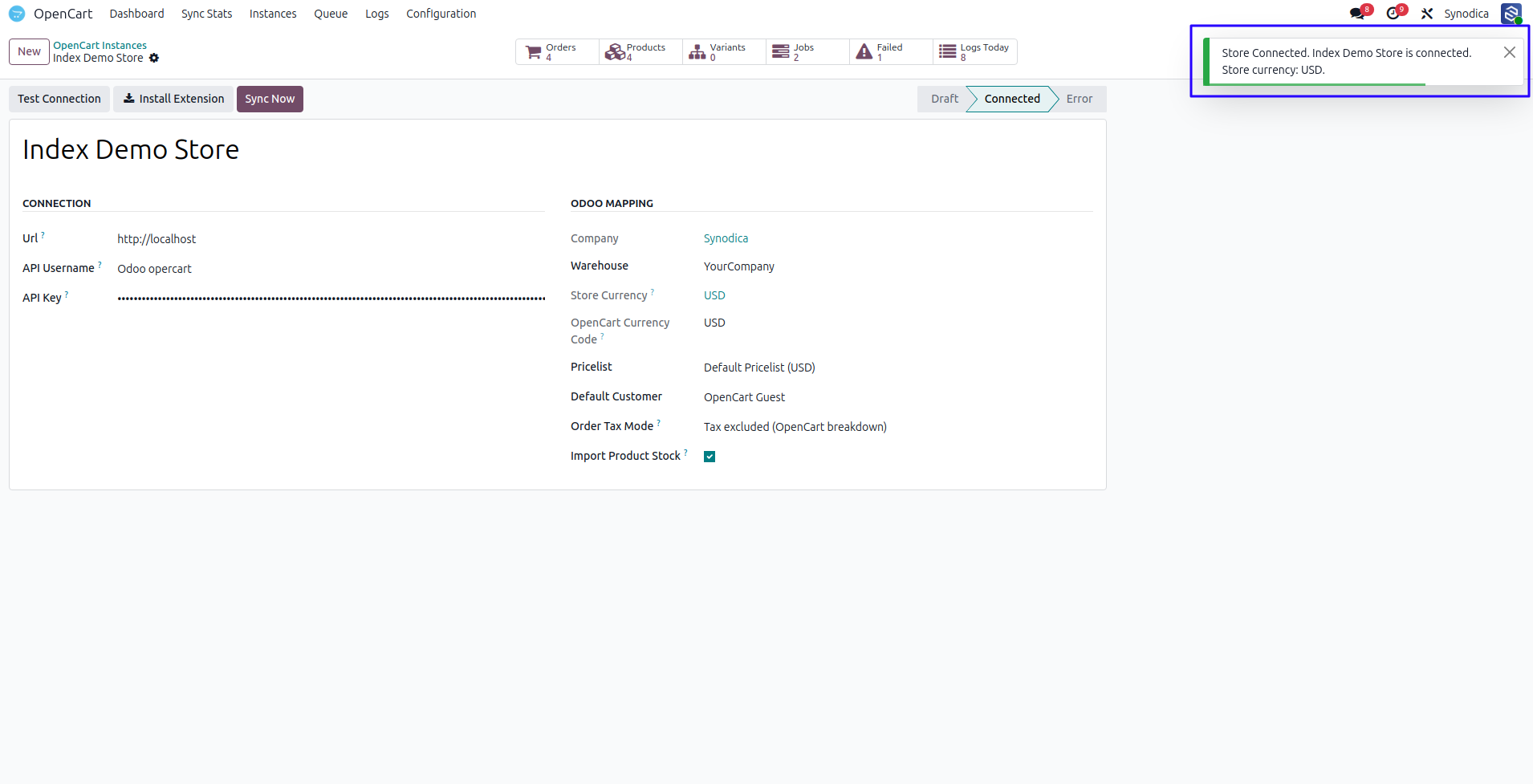Go to the Instances menu
The height and width of the screenshot is (784, 1533).
pos(273,14)
